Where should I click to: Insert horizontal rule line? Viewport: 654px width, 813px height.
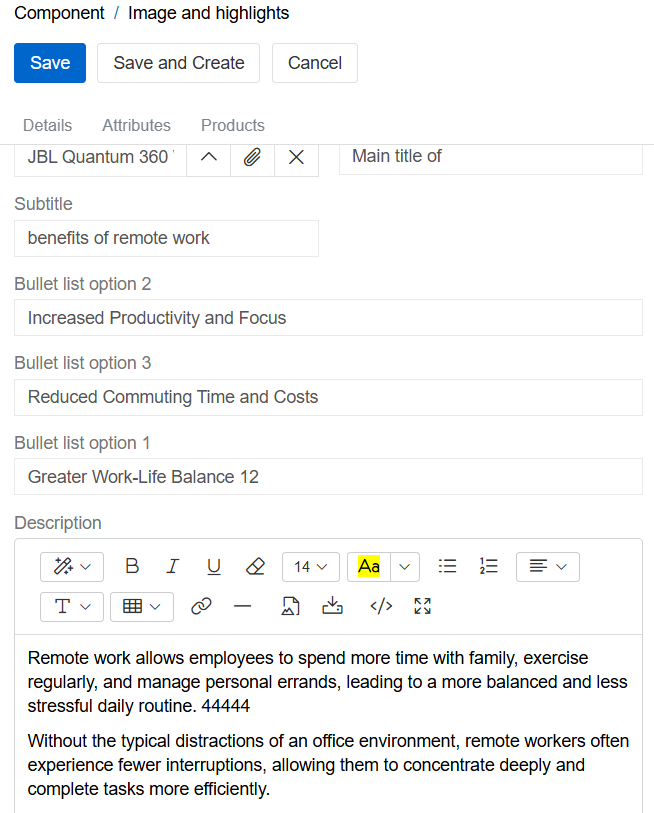click(x=242, y=606)
